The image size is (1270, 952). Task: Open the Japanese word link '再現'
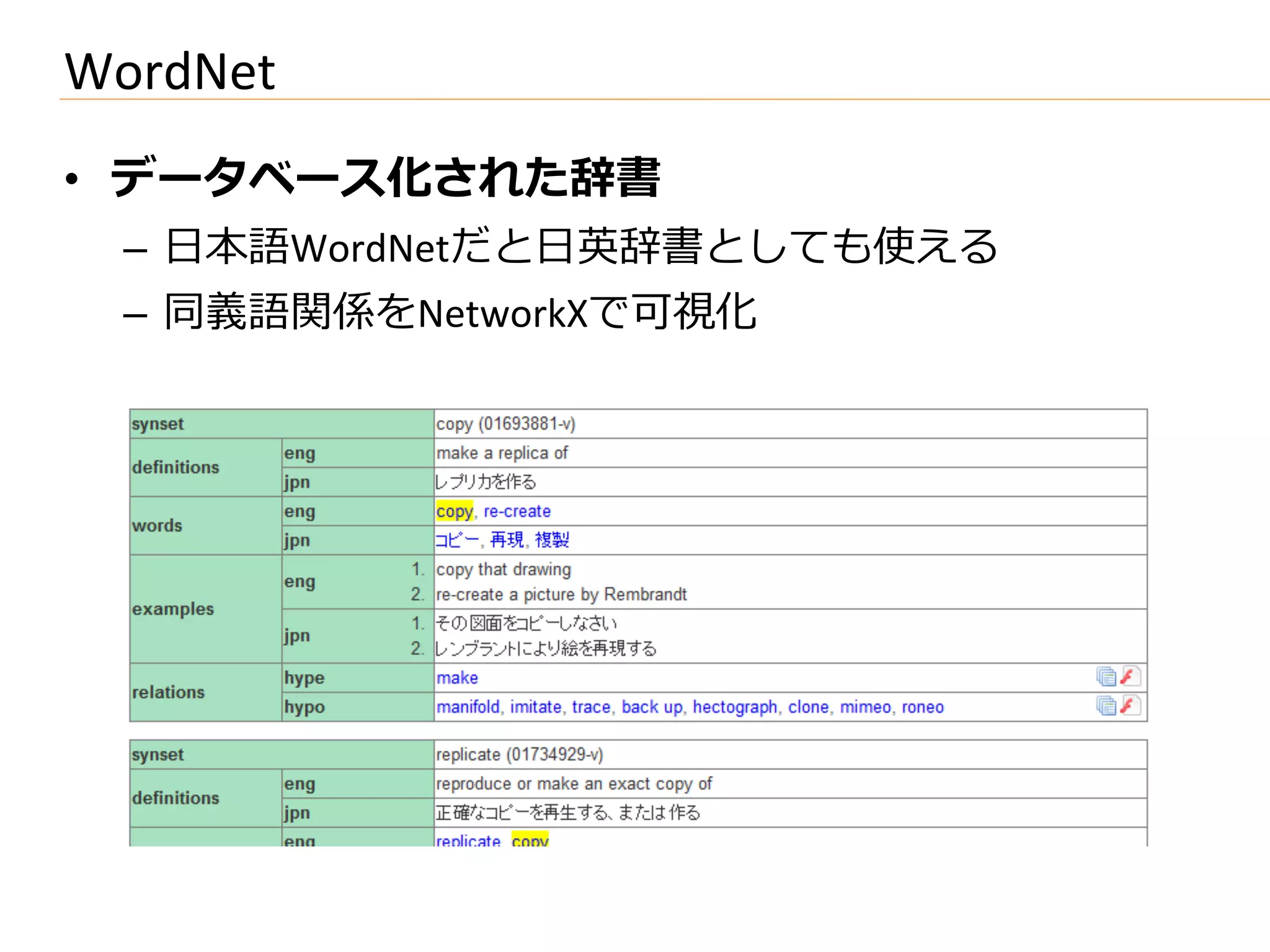tap(507, 540)
